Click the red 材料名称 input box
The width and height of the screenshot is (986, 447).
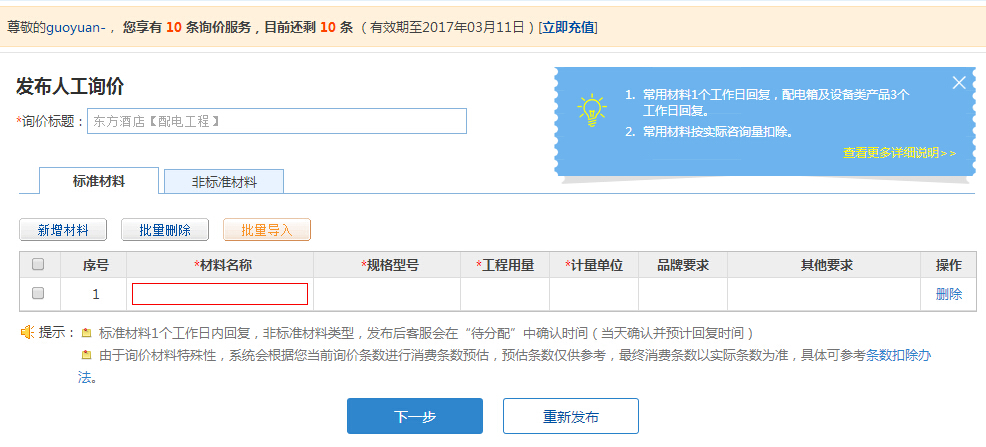[219, 294]
